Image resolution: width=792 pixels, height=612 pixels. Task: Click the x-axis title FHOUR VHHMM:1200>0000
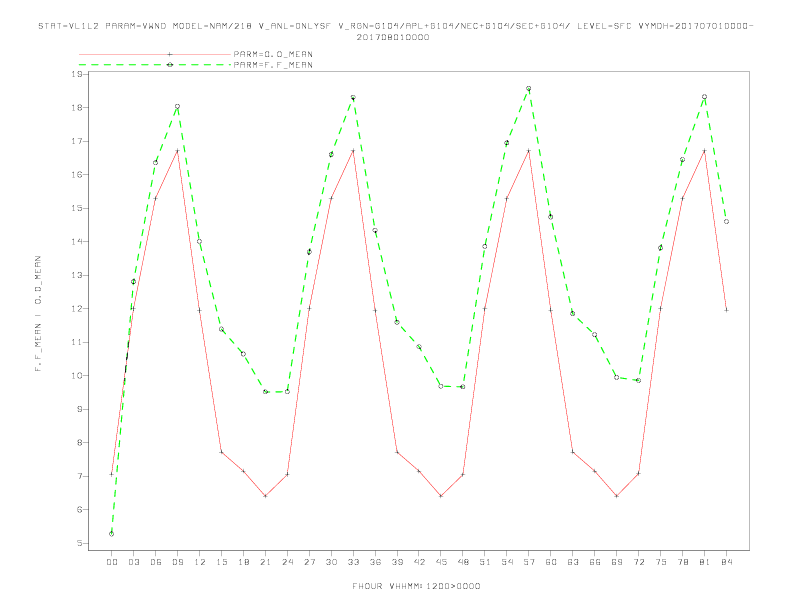tap(416, 586)
